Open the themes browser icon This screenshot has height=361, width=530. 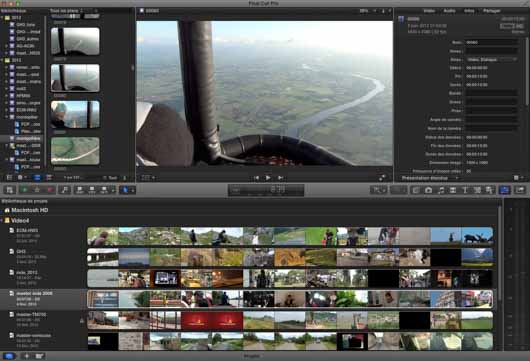click(x=489, y=190)
